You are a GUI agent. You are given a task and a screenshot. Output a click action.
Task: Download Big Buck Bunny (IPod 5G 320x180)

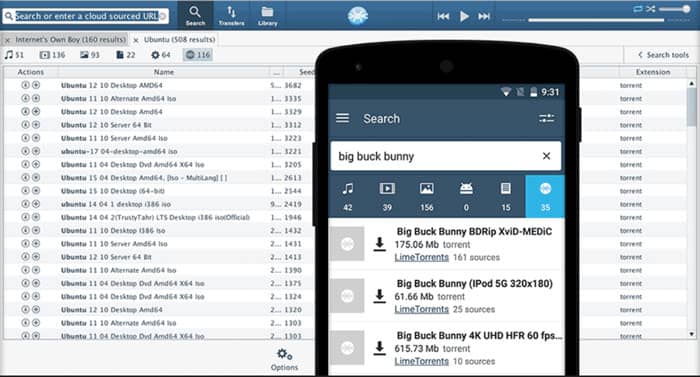[x=379, y=296]
